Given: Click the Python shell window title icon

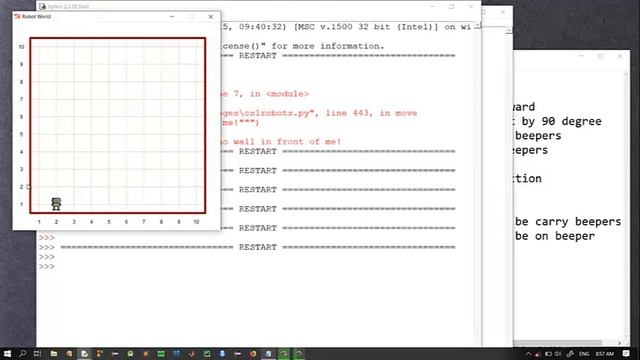Looking at the screenshot, I should (42, 6).
